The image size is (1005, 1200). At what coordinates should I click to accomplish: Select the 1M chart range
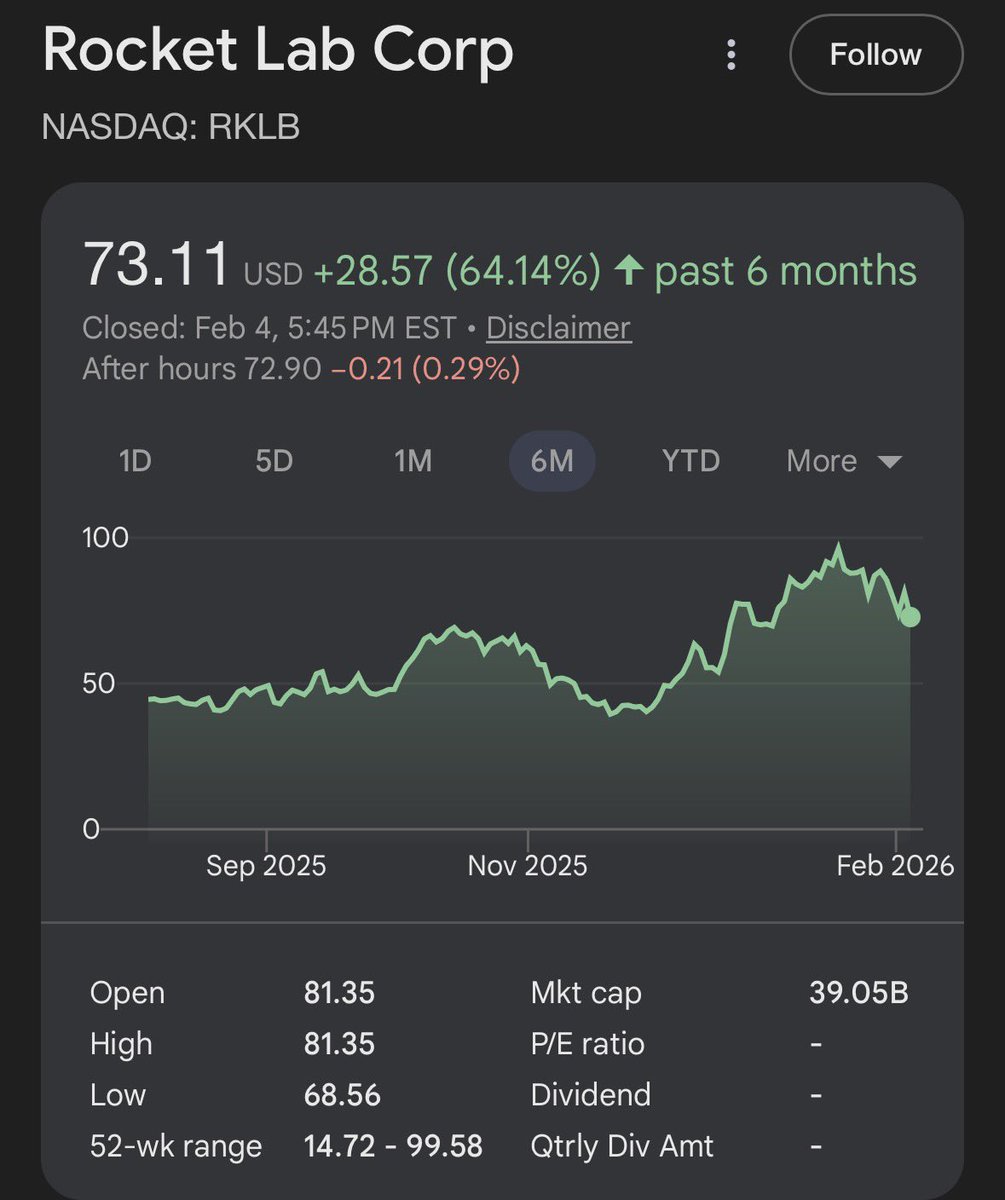pos(412,461)
